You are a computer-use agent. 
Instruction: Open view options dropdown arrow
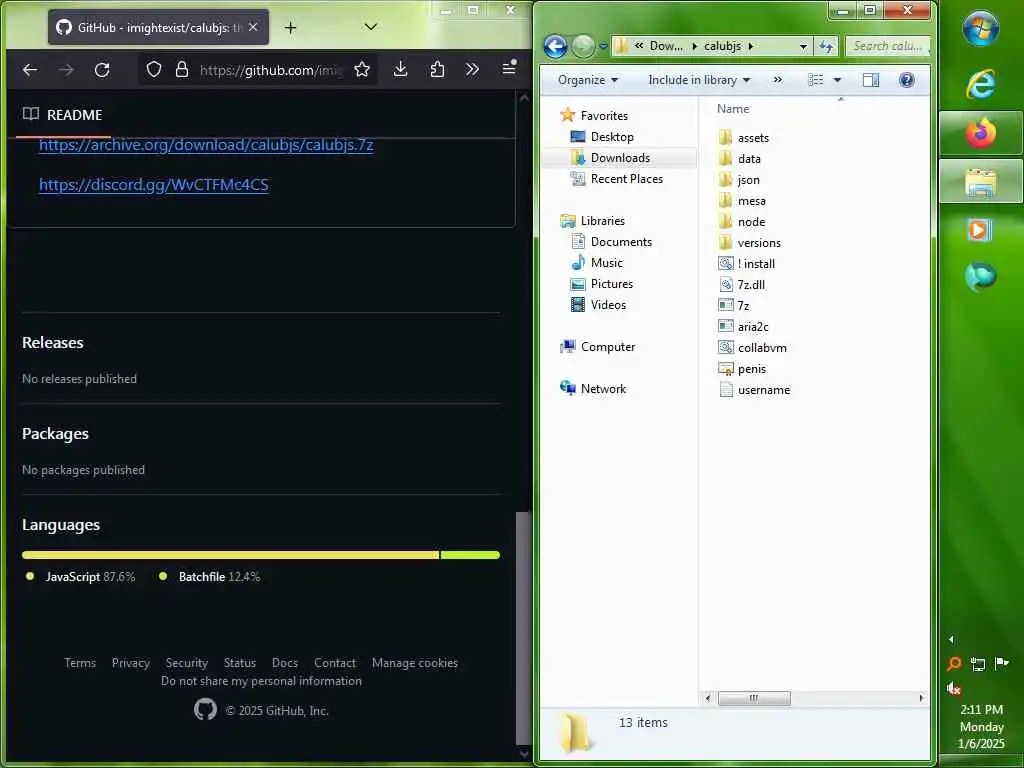click(837, 80)
